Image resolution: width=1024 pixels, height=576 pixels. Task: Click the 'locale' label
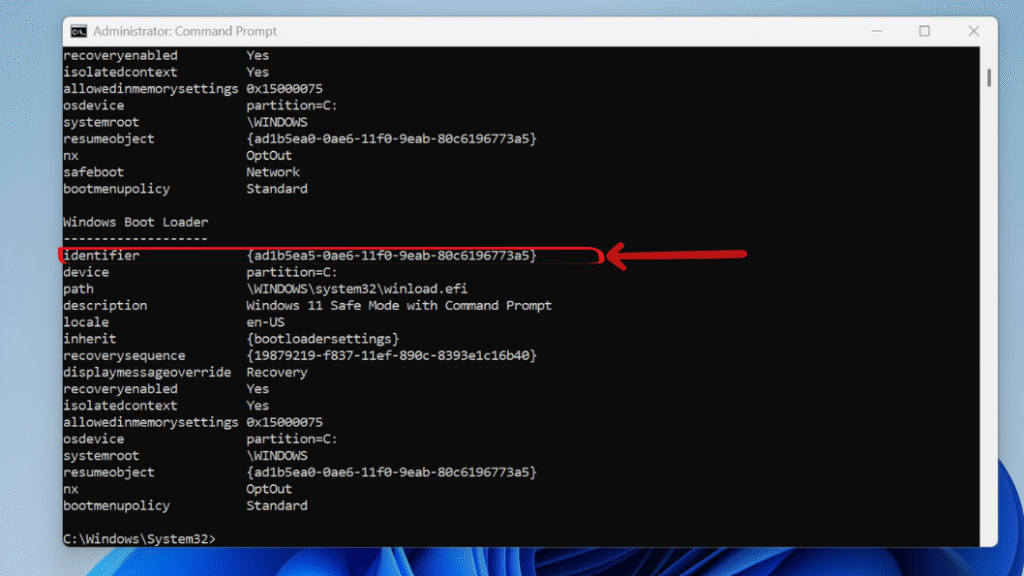(x=86, y=323)
